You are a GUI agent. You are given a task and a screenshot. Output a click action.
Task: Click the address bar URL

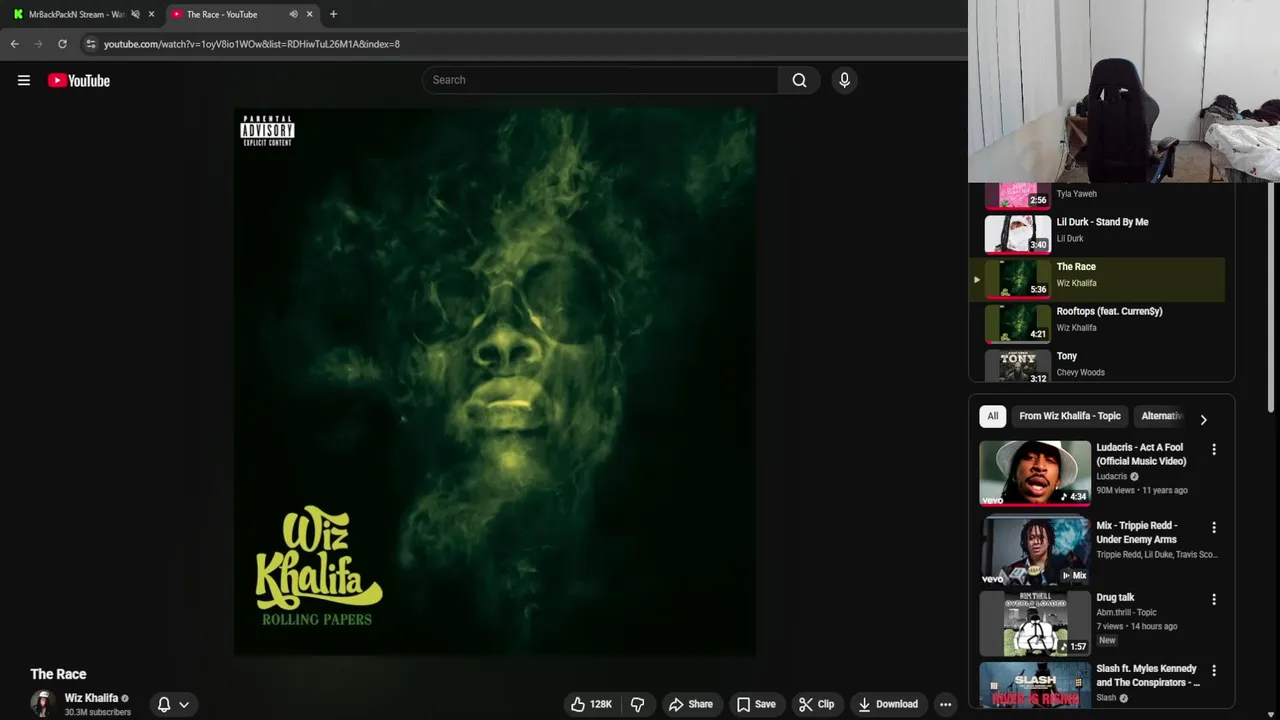[252, 44]
